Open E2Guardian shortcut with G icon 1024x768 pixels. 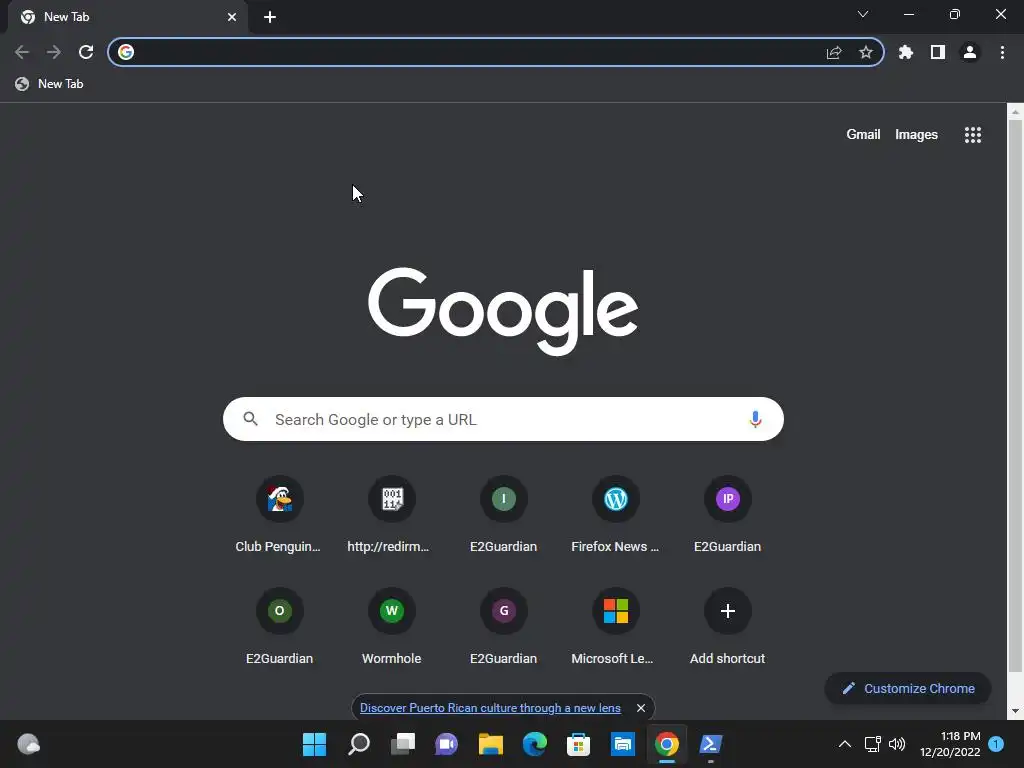[x=504, y=627]
